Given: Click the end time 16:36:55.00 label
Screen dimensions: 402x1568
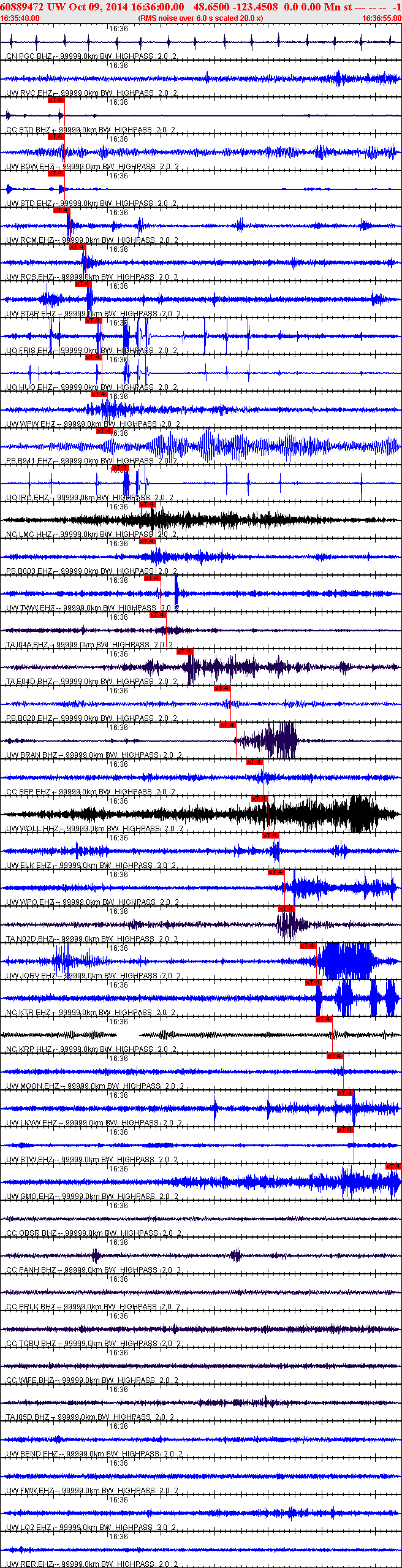Looking at the screenshot, I should 382,18.
